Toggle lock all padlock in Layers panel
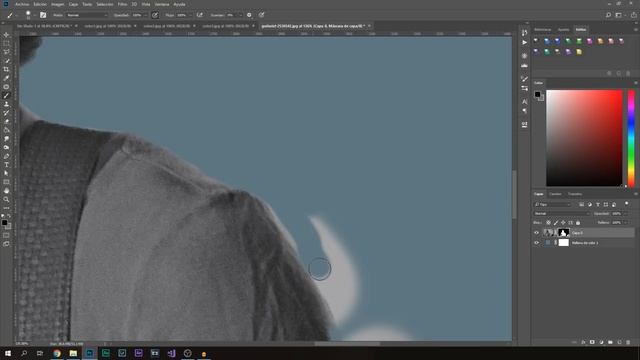The image size is (640, 360). click(578, 223)
